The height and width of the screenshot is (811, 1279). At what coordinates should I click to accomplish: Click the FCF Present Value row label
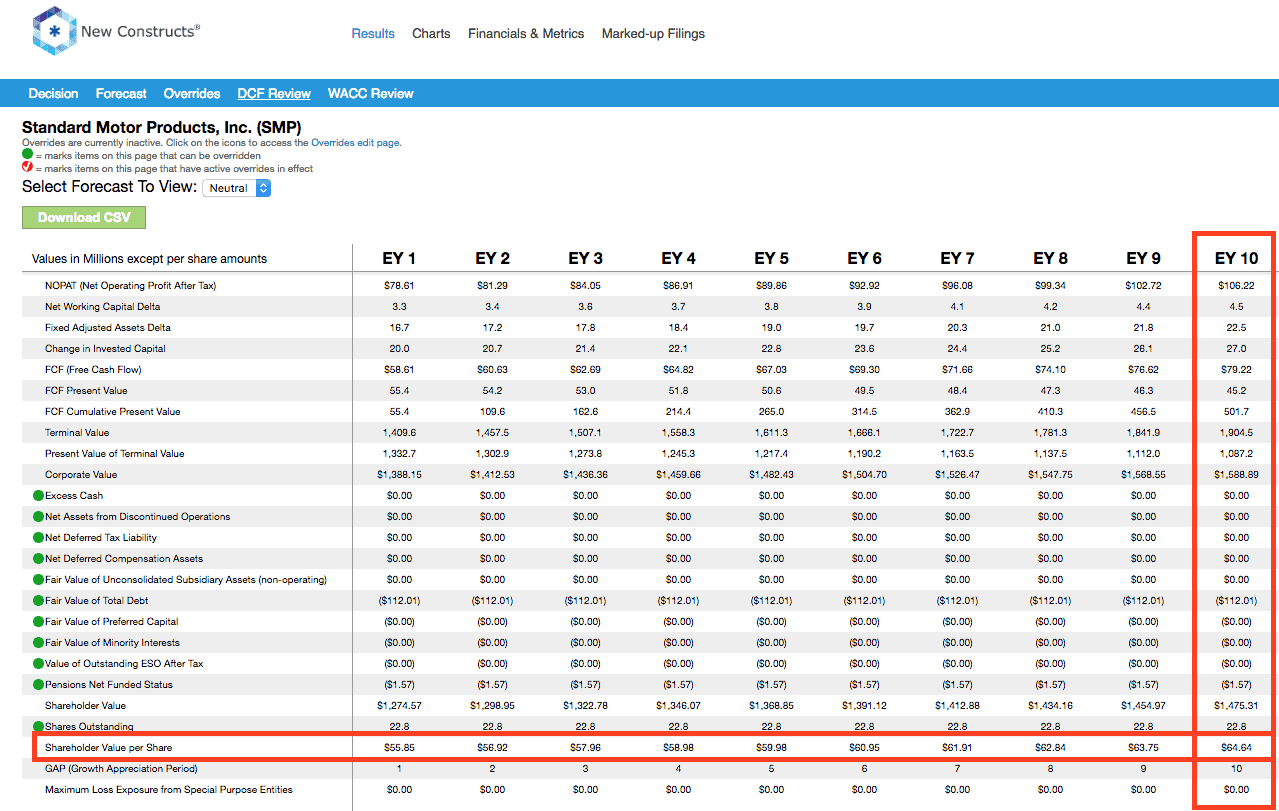[86, 391]
